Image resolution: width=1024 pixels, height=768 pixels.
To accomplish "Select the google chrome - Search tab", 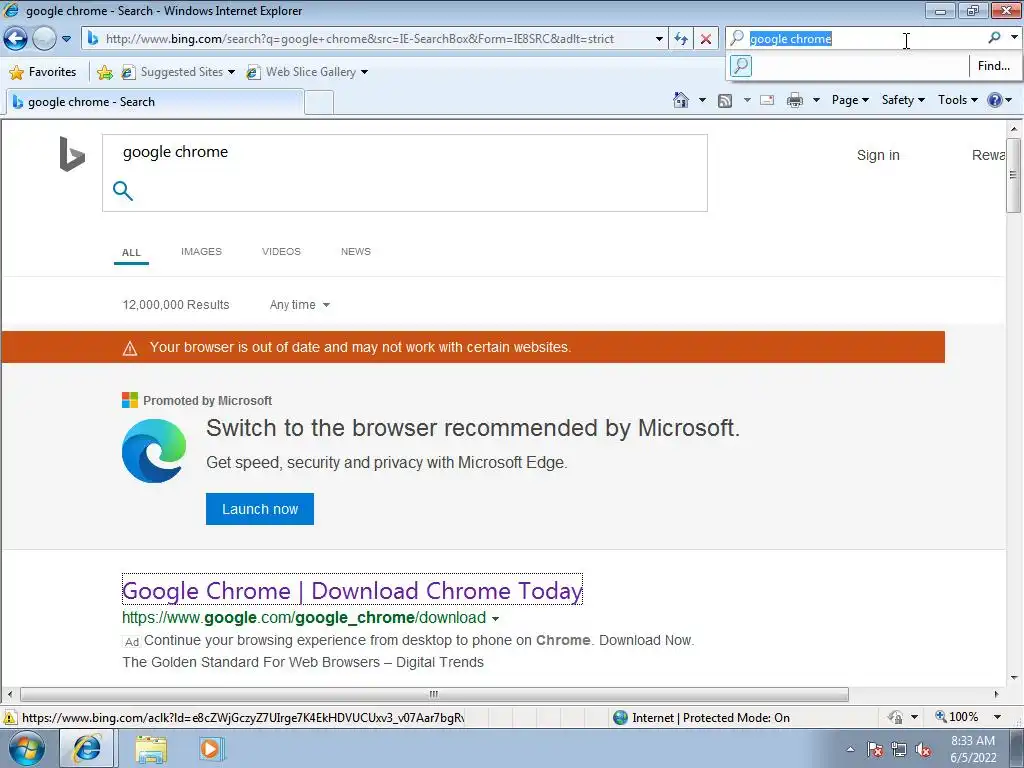I will pyautogui.click(x=155, y=102).
